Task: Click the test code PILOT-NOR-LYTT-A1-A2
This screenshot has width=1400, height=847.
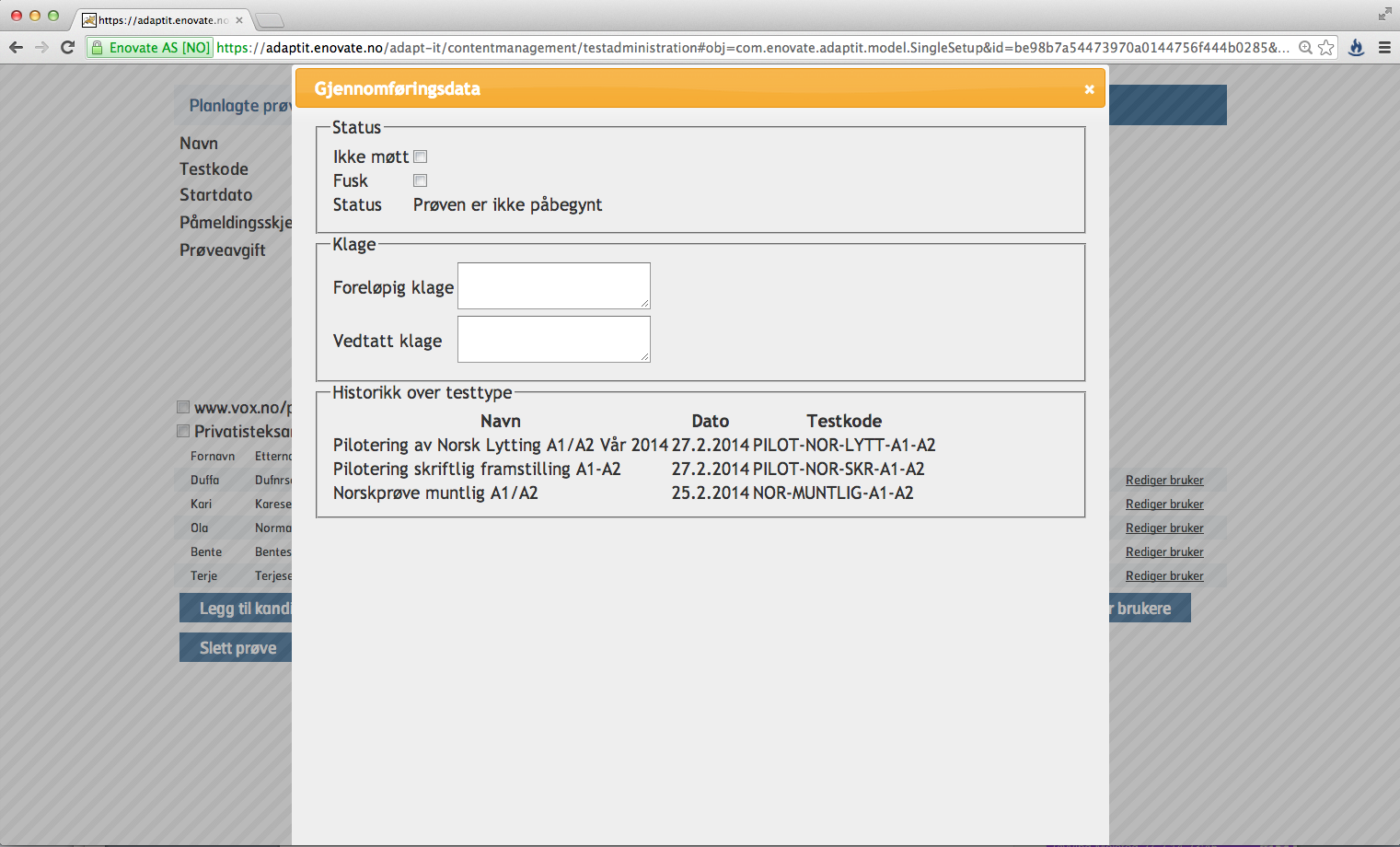Action: (844, 446)
